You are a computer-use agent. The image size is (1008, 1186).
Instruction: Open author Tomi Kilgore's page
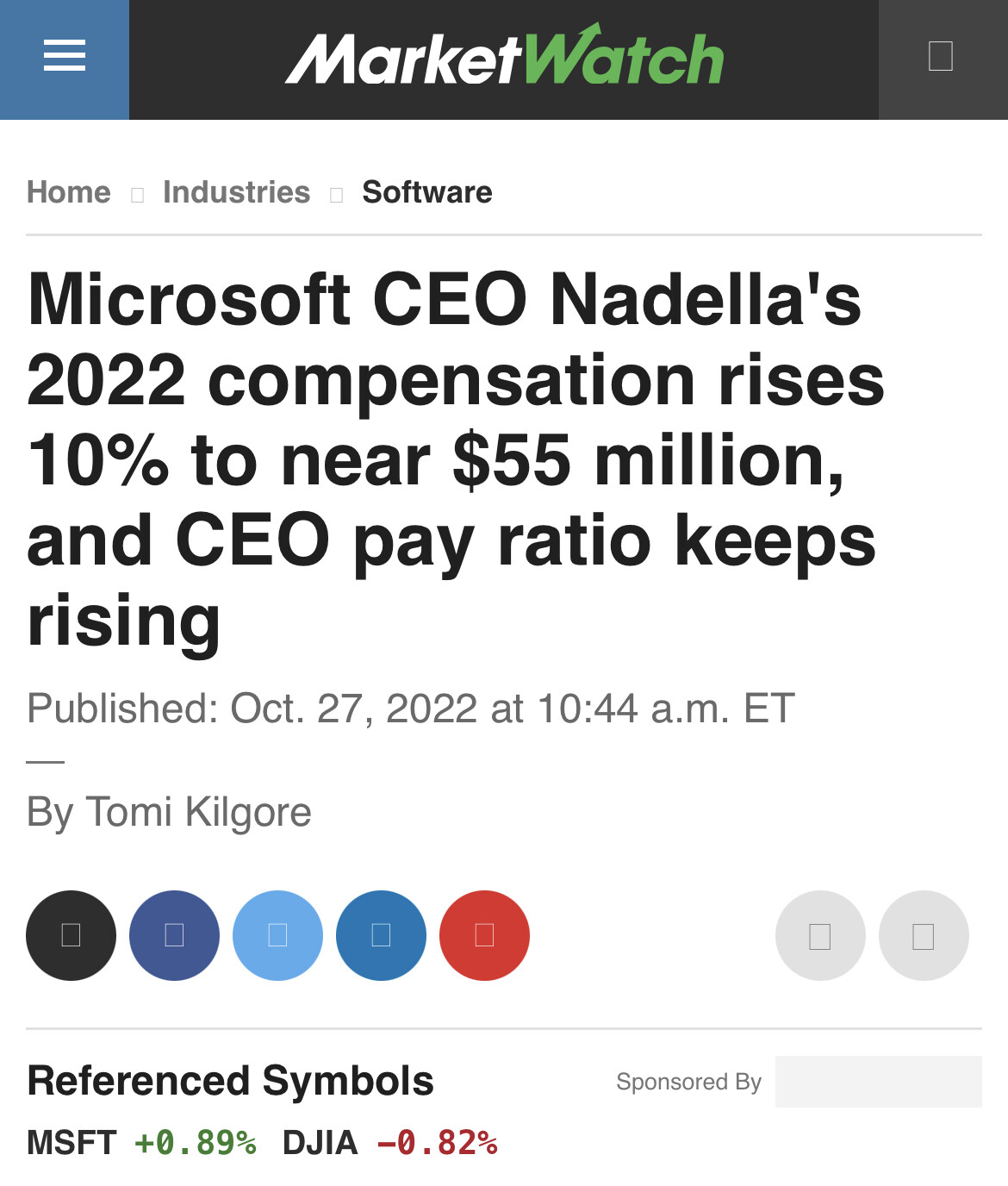pos(198,812)
